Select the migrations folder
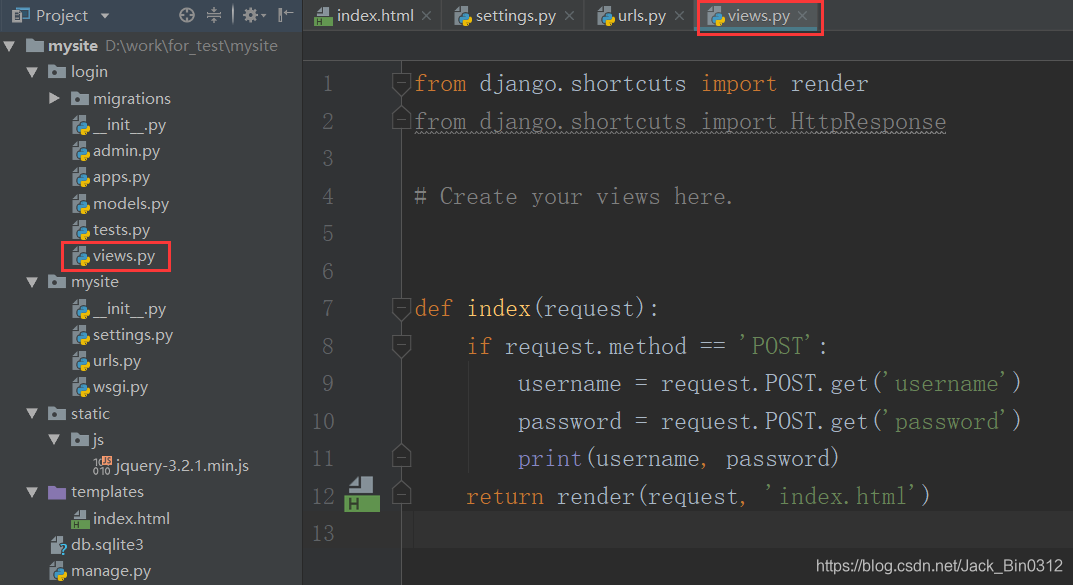Image resolution: width=1073 pixels, height=585 pixels. (131, 99)
